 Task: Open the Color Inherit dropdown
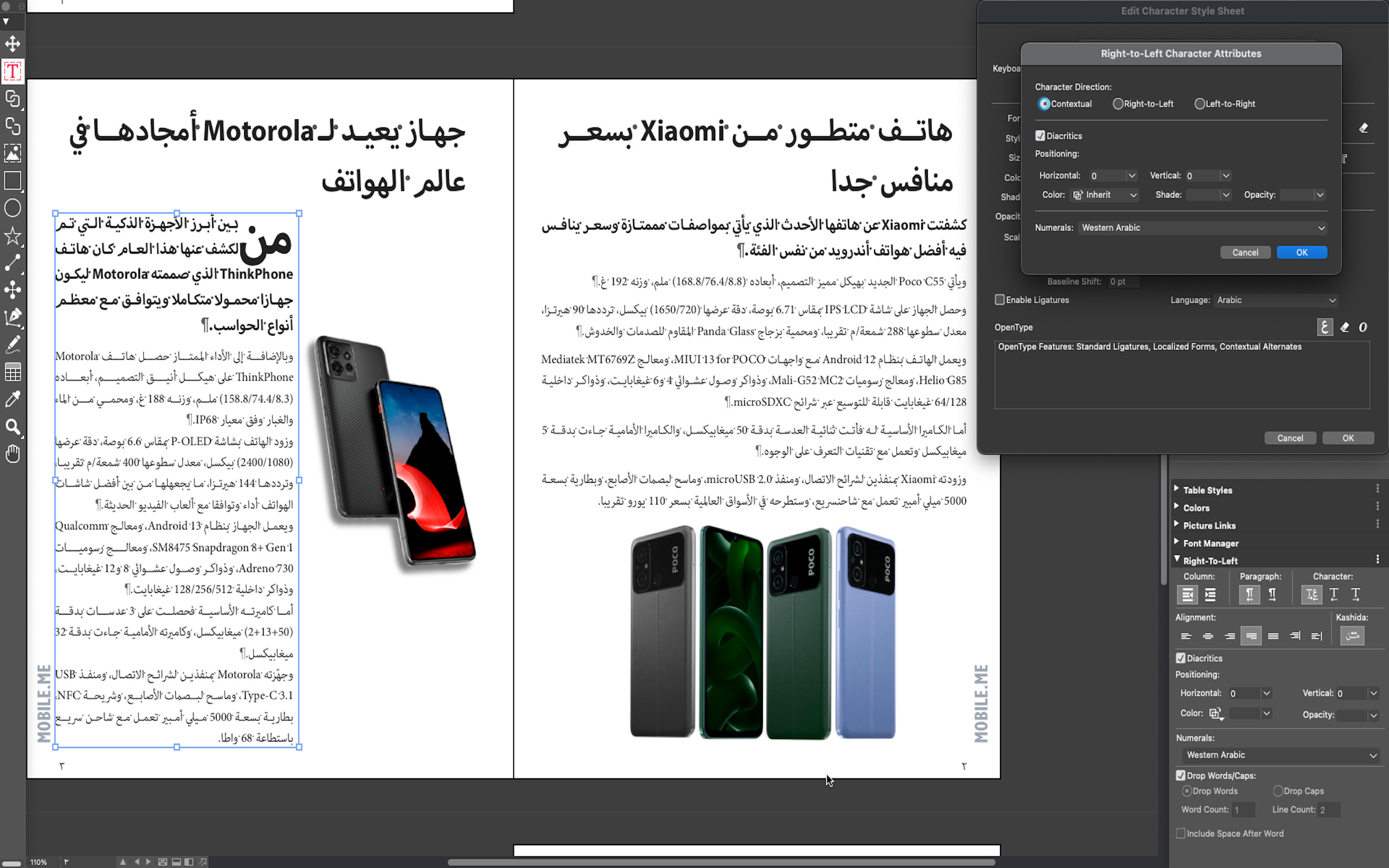(1105, 195)
